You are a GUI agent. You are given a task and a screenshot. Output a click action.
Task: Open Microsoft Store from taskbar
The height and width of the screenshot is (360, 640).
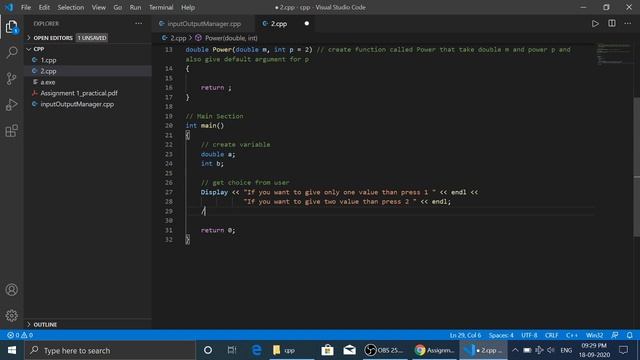pos(327,350)
